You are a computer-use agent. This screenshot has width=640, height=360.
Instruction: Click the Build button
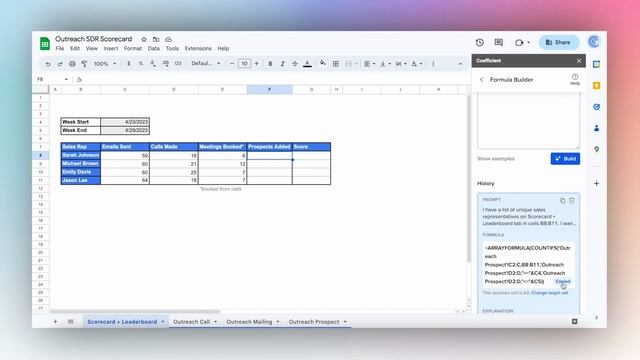[x=565, y=158]
